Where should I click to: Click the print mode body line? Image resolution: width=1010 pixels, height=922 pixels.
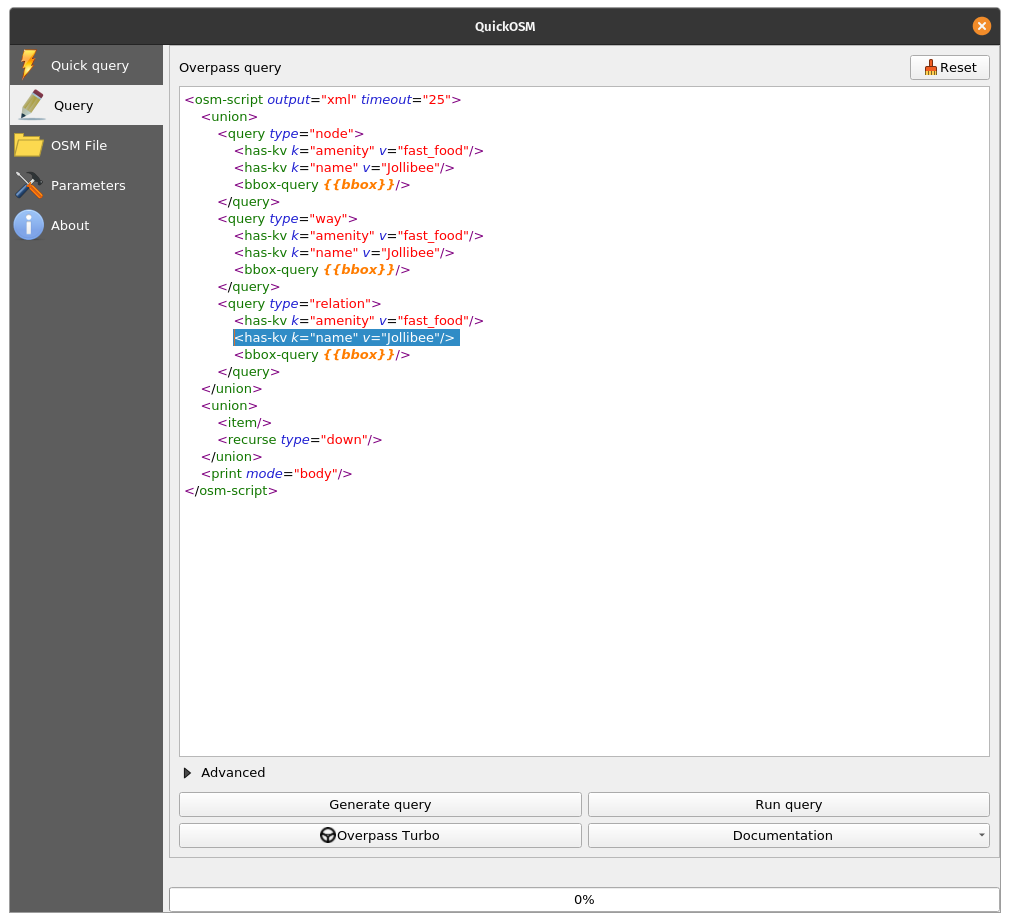pyautogui.click(x=276, y=474)
